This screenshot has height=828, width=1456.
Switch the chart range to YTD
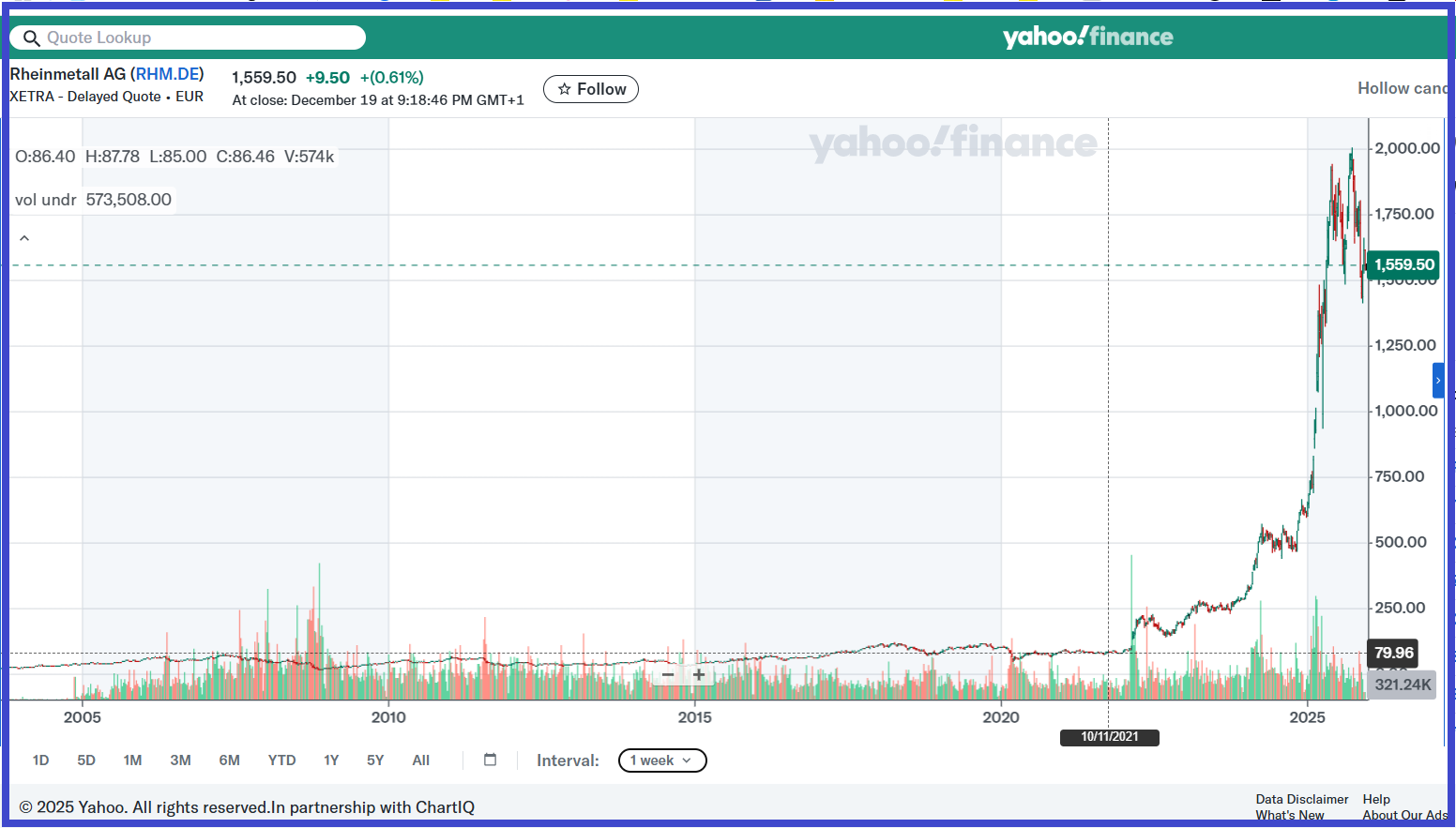point(281,760)
